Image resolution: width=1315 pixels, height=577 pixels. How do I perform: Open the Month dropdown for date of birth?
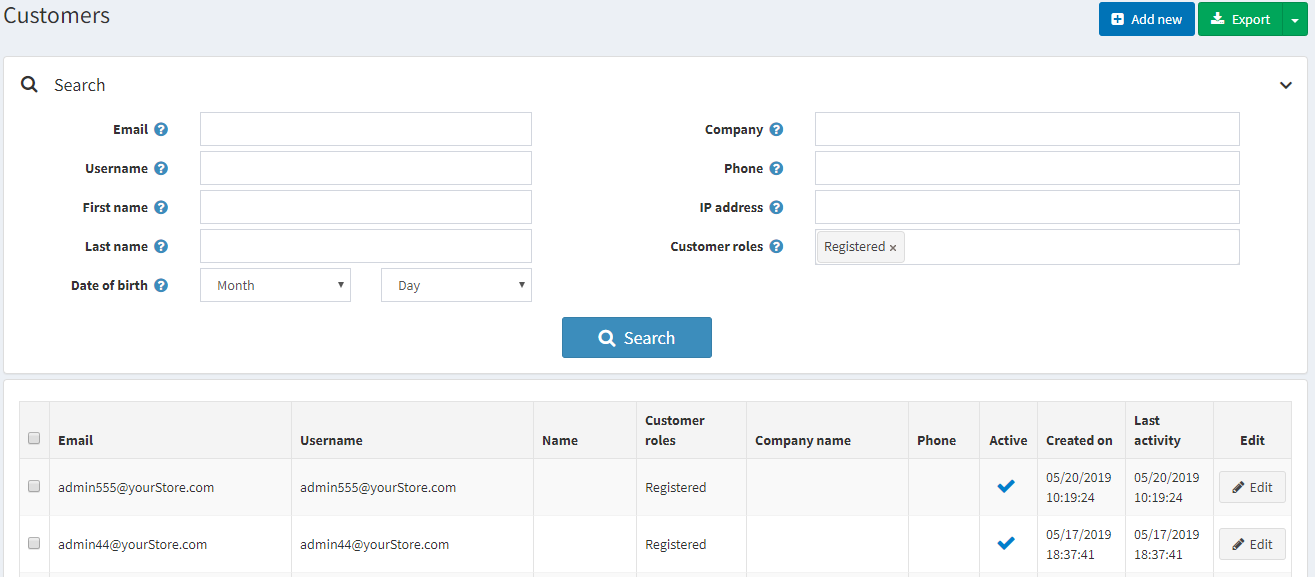coord(275,285)
